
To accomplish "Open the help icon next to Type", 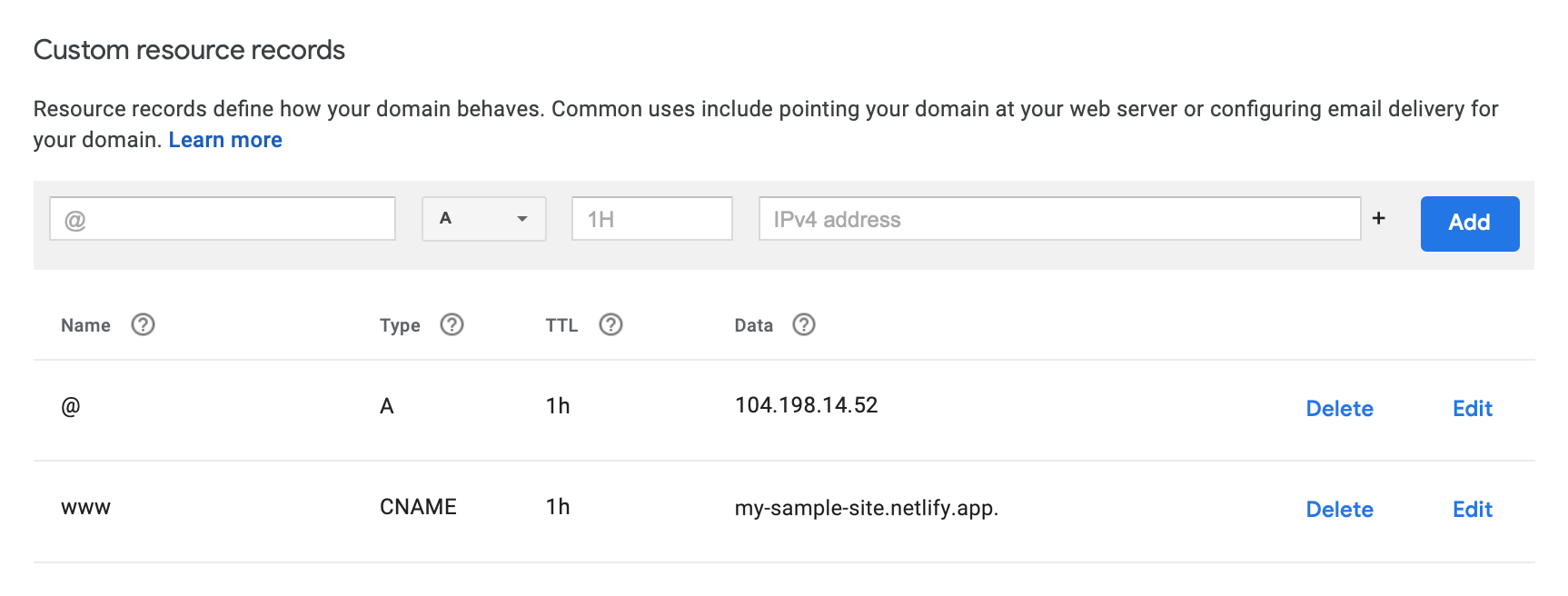I will [x=452, y=324].
